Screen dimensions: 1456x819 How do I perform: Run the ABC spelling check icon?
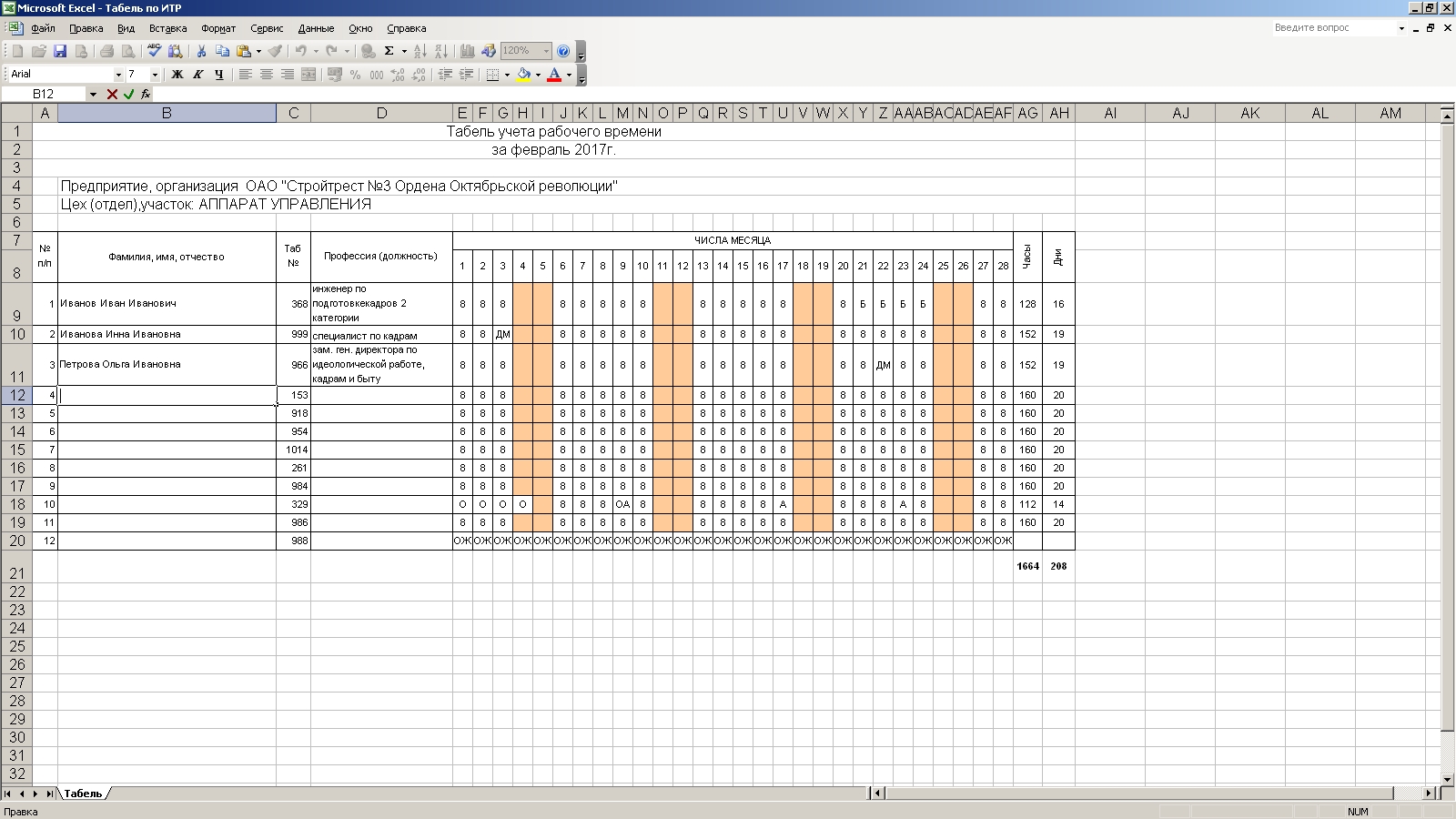[x=154, y=51]
